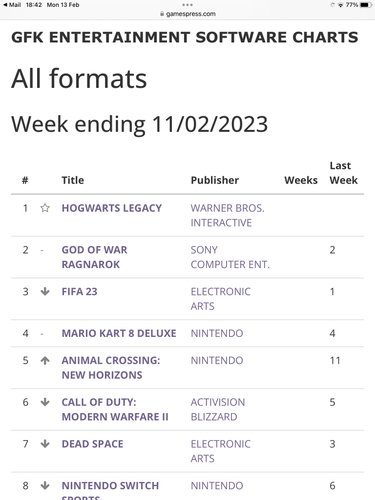Open Warner Bros. Interactive publisher link
The image size is (375, 500).
pyautogui.click(x=227, y=215)
